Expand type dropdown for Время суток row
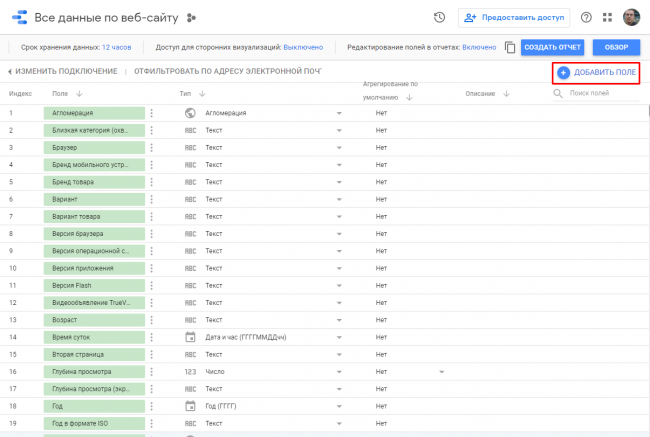650x437 pixels. click(x=339, y=337)
